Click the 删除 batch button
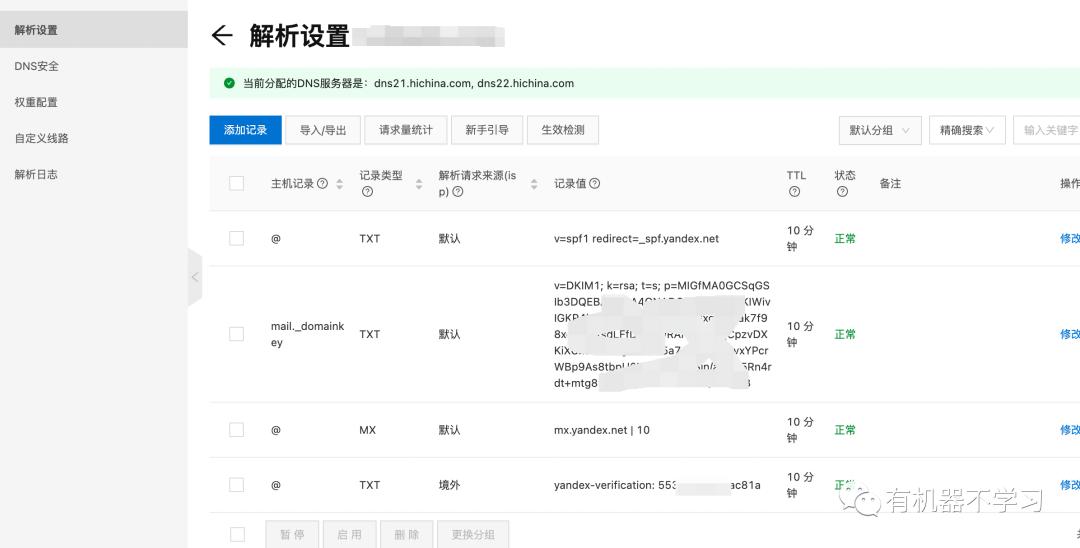Image resolution: width=1080 pixels, height=548 pixels. 406,534
